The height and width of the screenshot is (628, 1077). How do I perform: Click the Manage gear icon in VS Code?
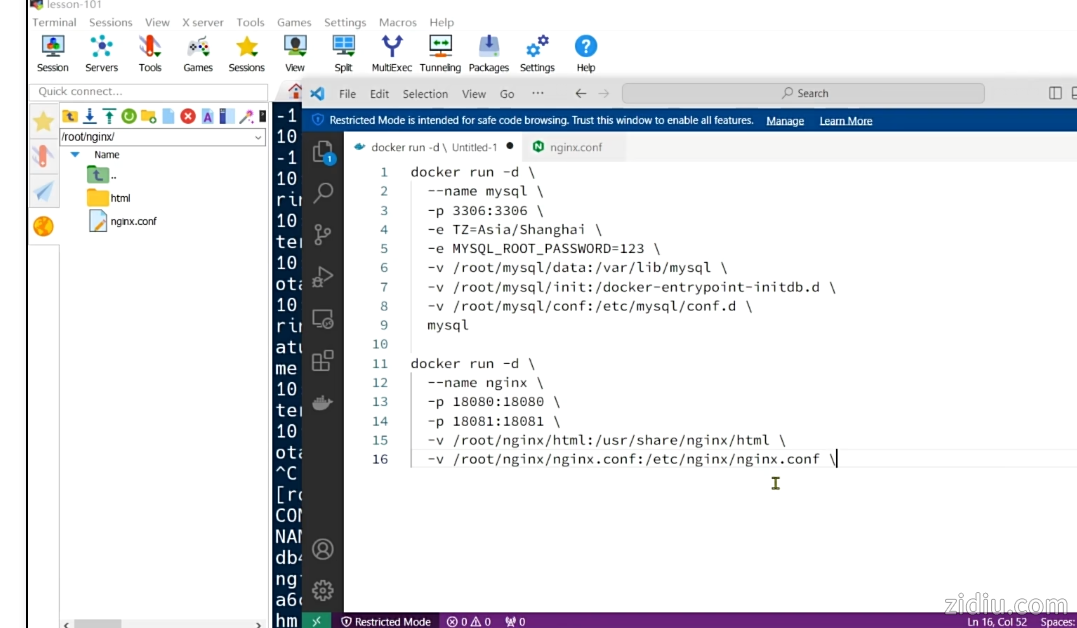pyautogui.click(x=322, y=590)
